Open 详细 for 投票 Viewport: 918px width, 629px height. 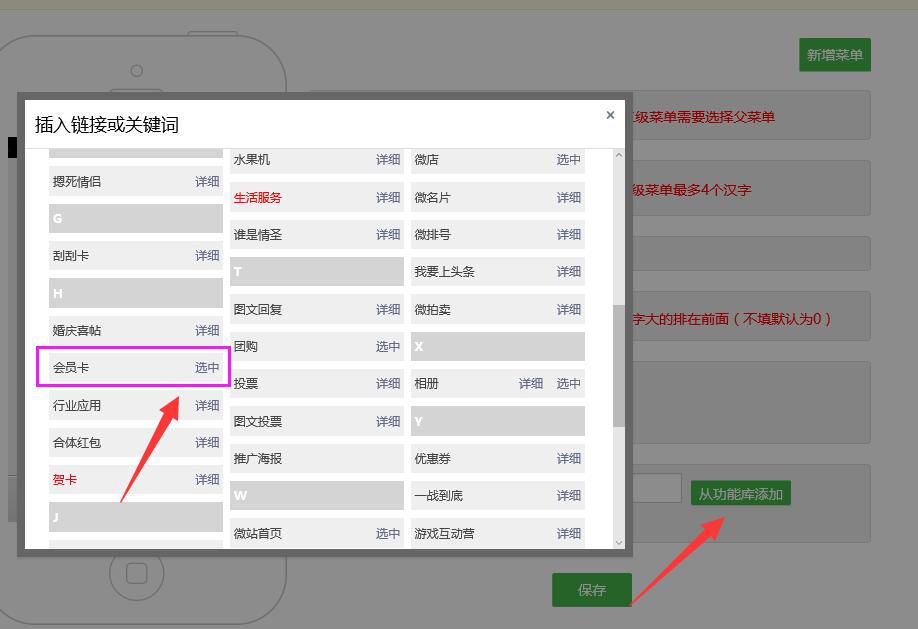388,383
